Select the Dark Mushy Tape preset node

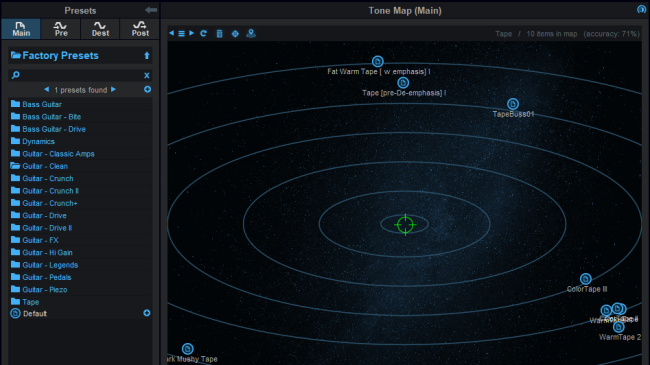[x=187, y=349]
